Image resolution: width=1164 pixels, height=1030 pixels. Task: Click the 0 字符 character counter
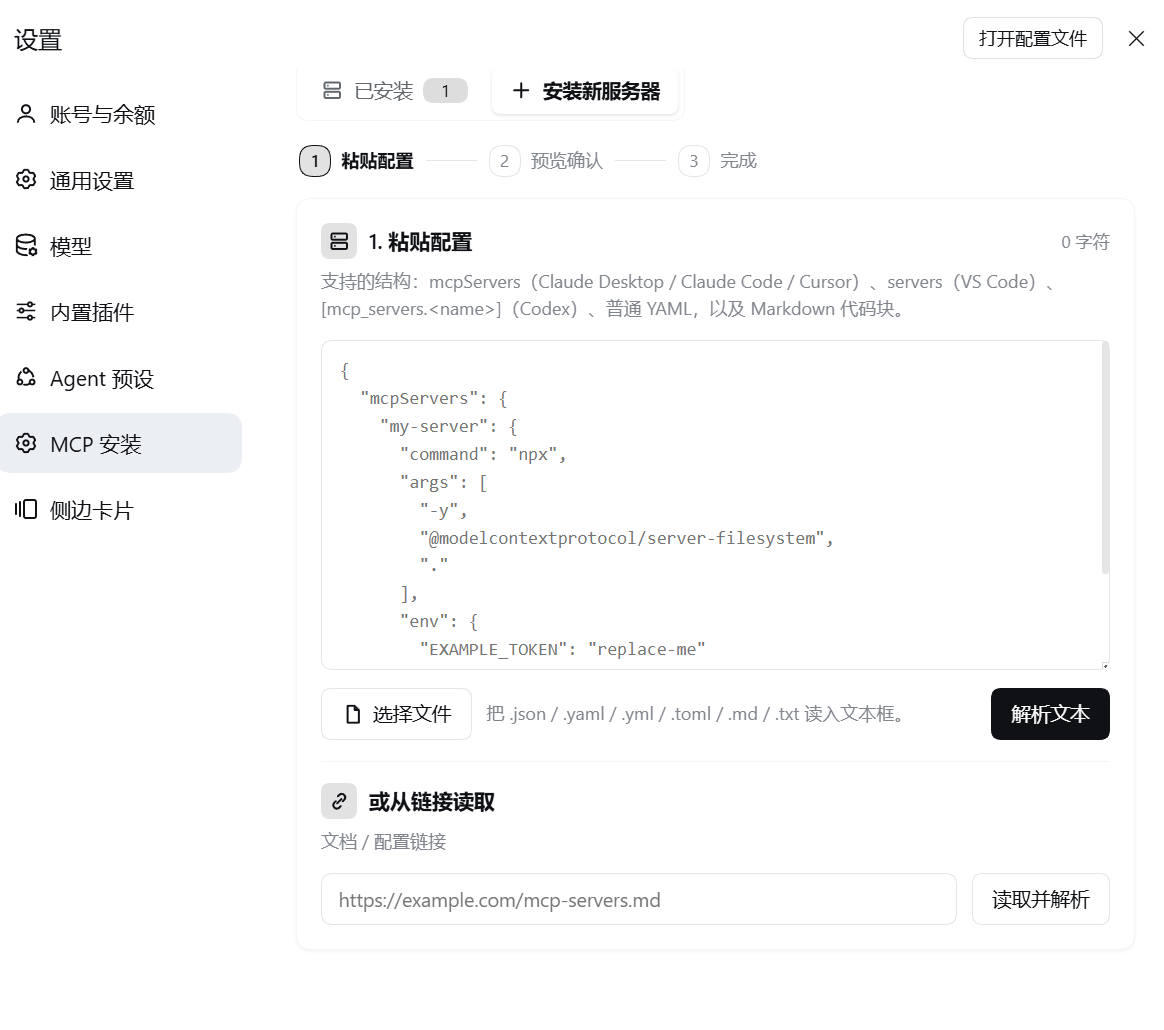tap(1085, 242)
